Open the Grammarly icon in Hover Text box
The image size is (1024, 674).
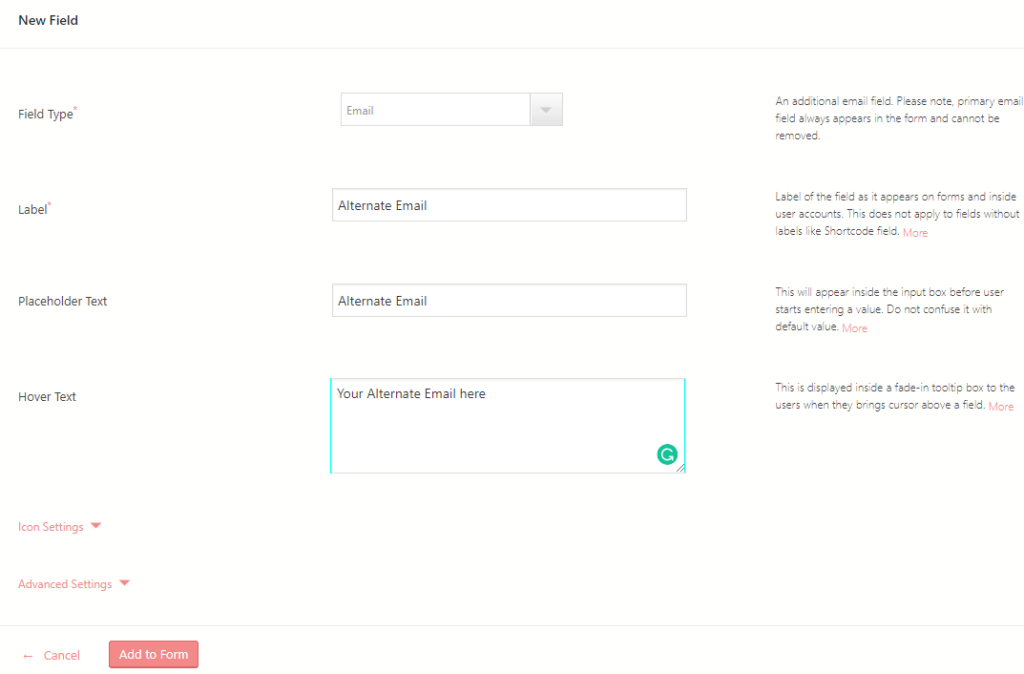click(668, 454)
